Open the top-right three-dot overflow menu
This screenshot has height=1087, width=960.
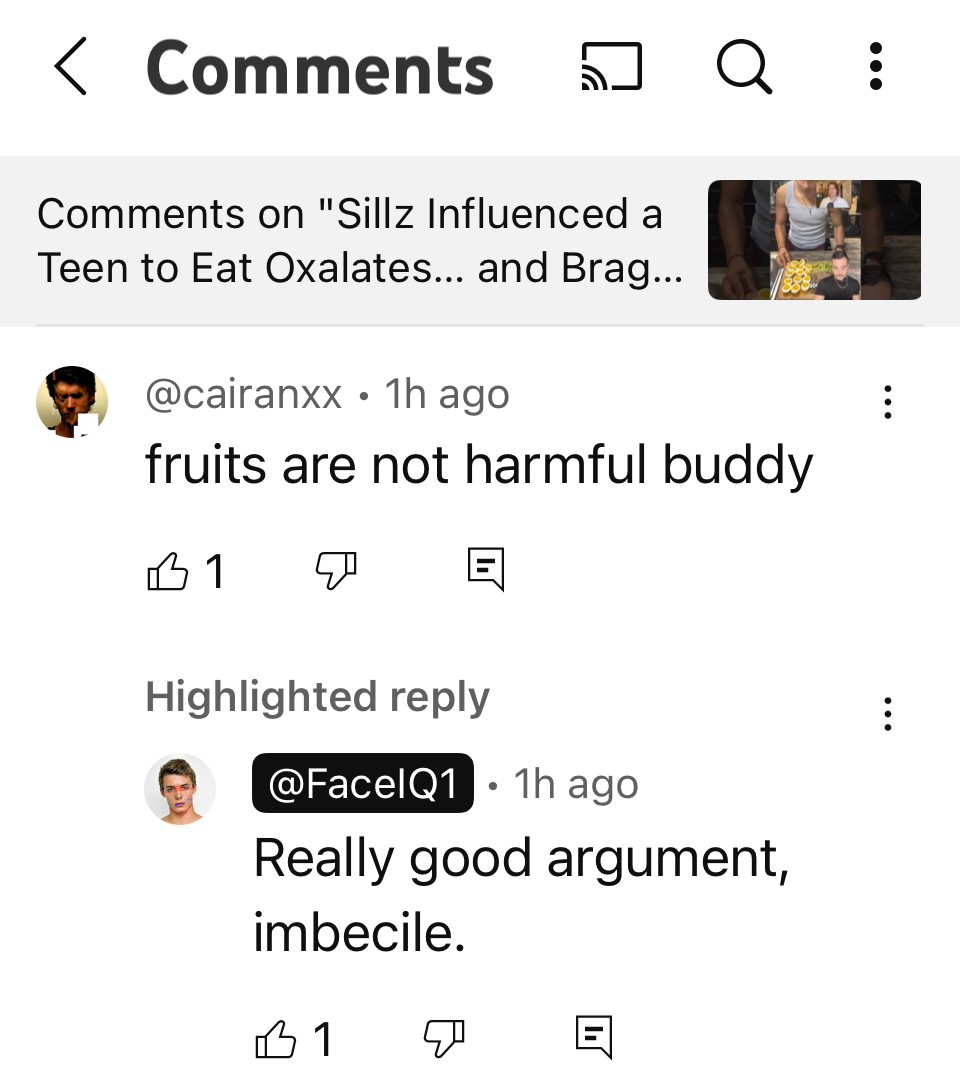click(x=875, y=67)
